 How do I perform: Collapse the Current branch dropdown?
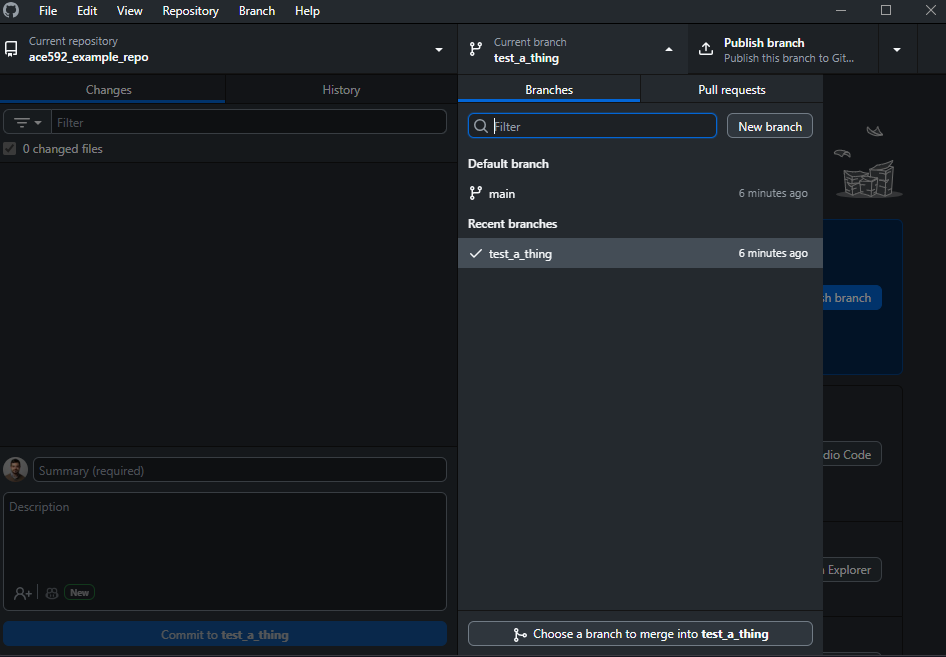(x=669, y=50)
